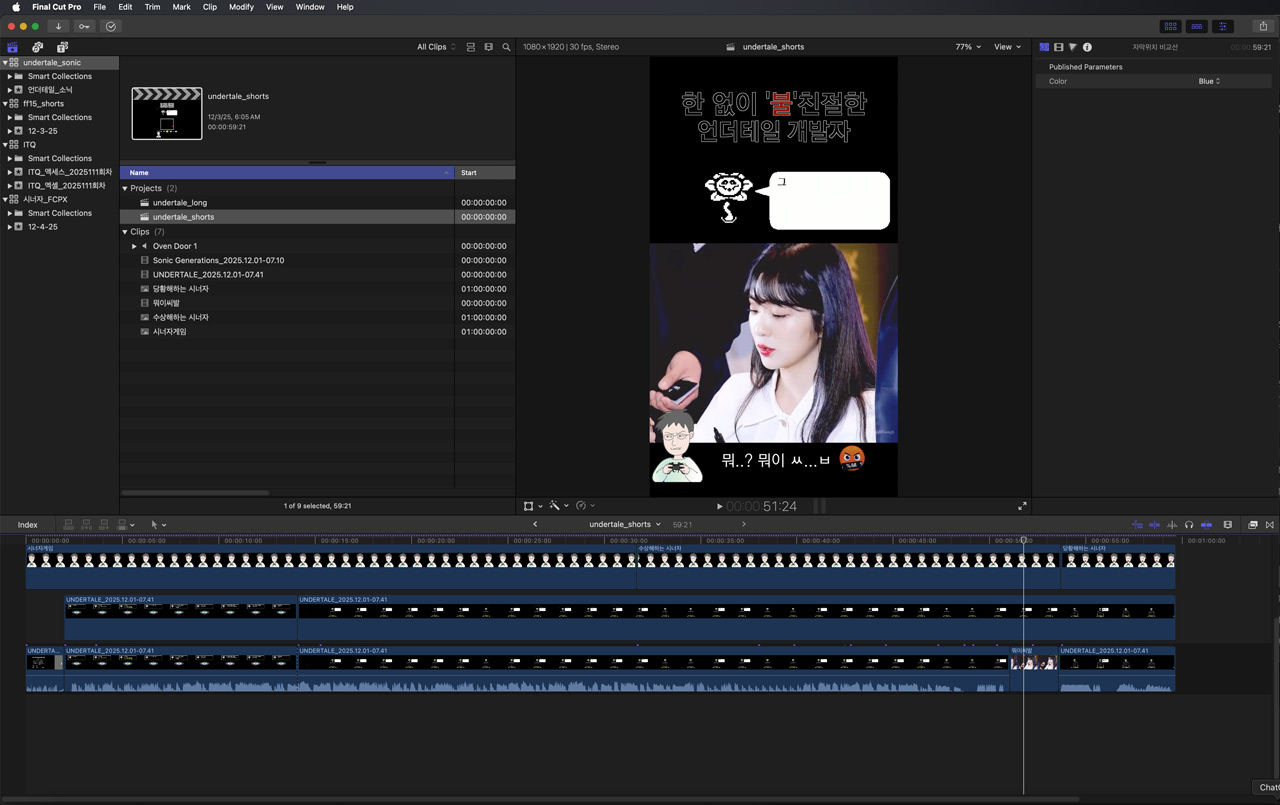This screenshot has height=805, width=1280.
Task: Toggle the Browser panel visibility
Action: tap(1170, 26)
